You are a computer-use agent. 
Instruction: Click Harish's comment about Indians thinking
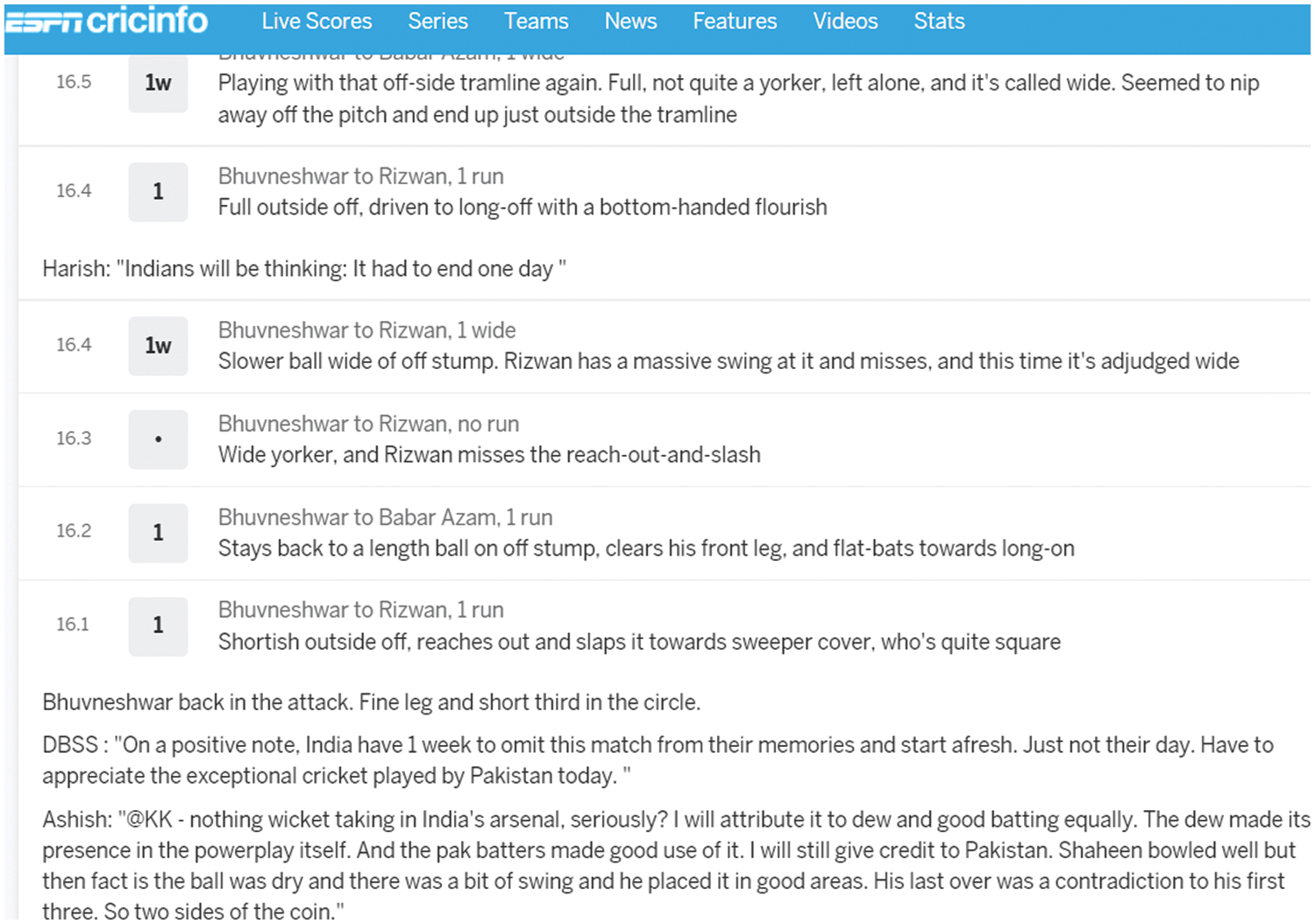pos(303,269)
